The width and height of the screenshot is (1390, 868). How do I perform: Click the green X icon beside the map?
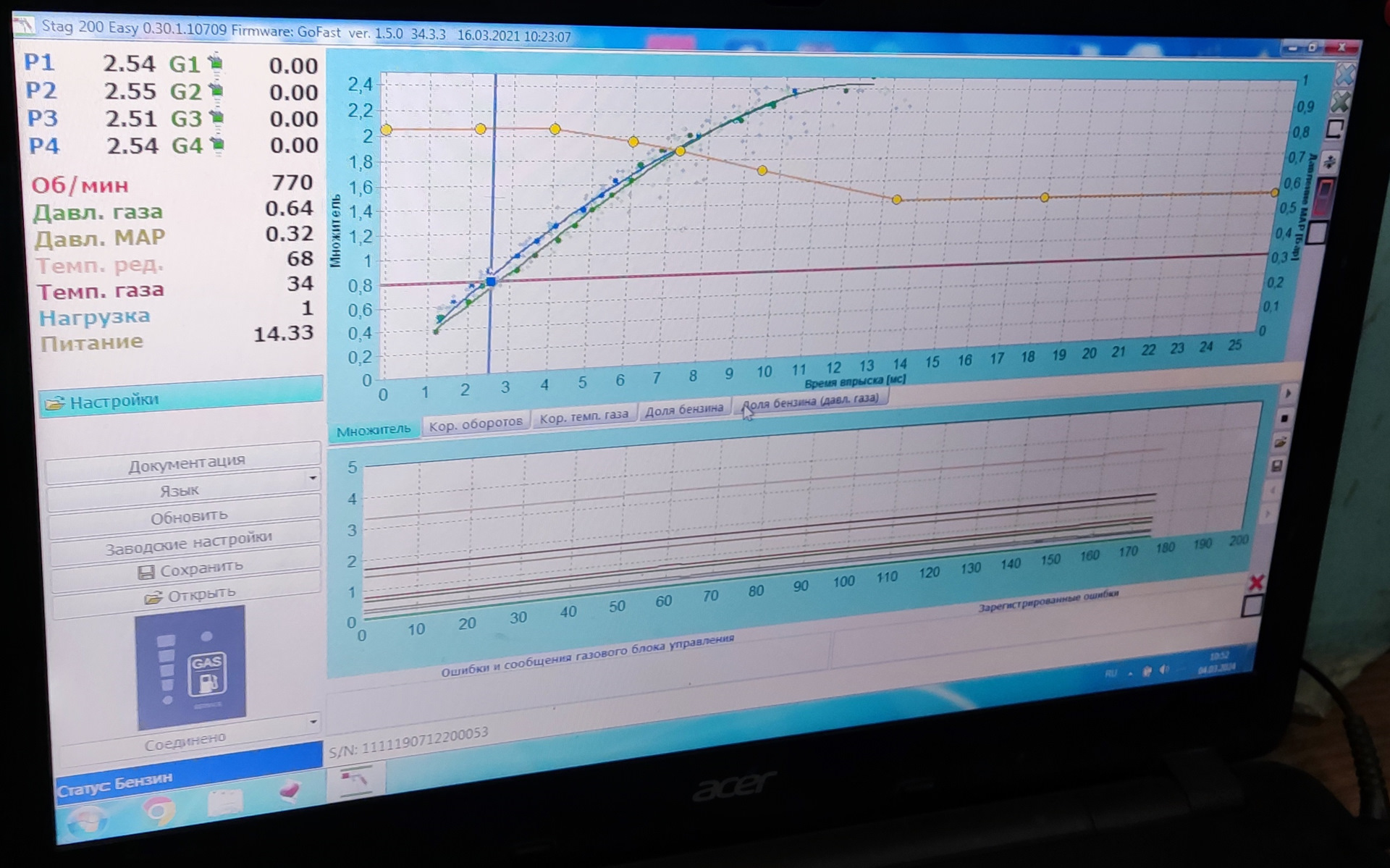click(1341, 102)
